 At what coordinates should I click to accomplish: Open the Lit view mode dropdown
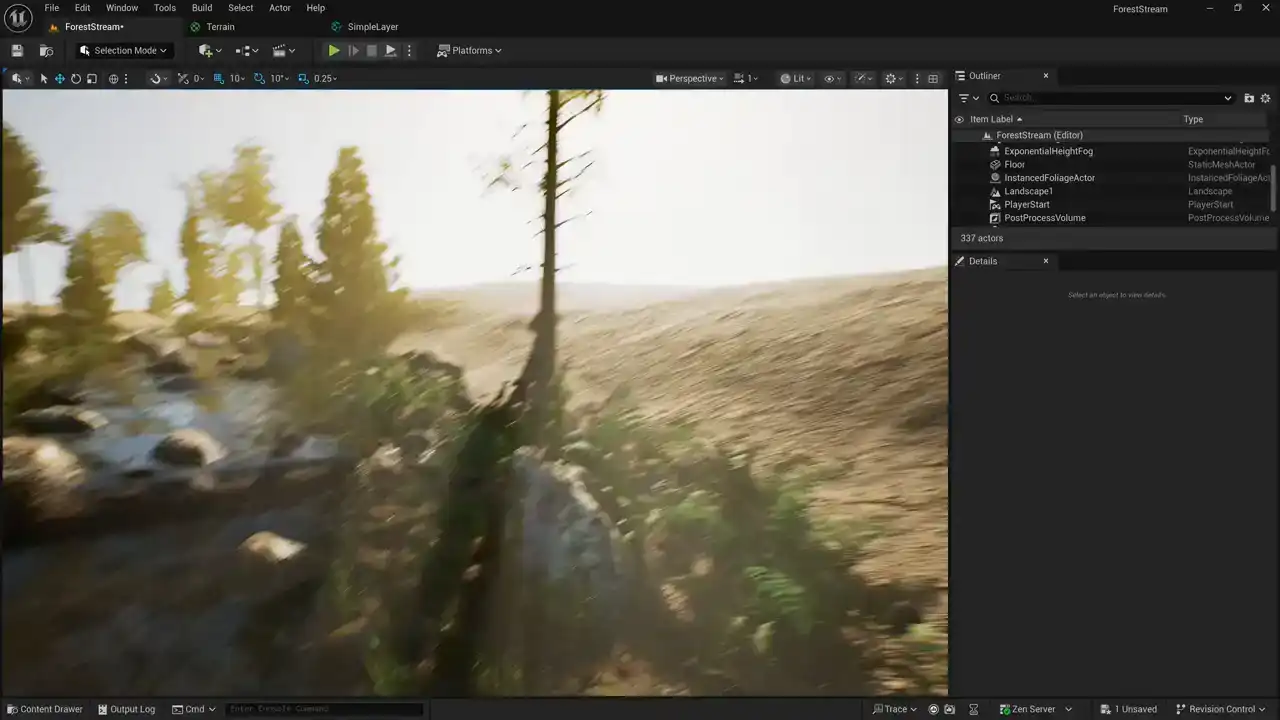coord(796,79)
